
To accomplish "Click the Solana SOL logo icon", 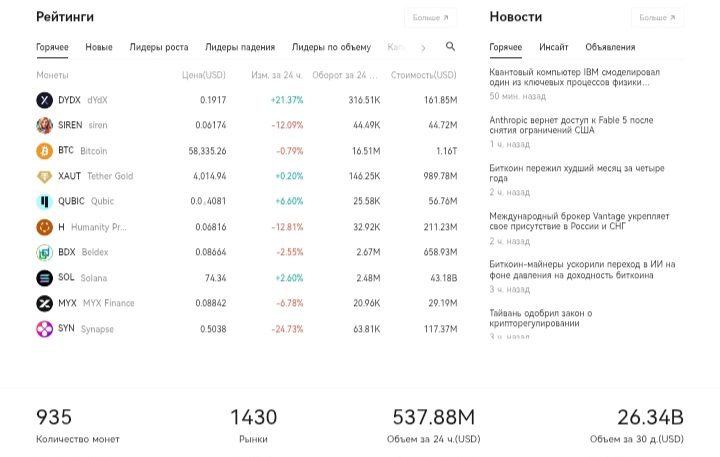I will point(45,278).
